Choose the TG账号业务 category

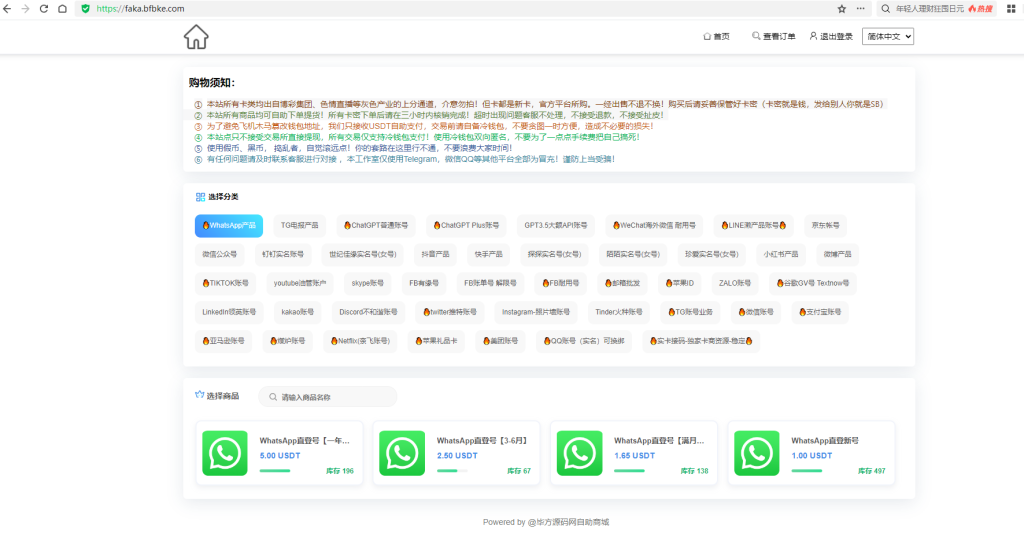pos(690,312)
